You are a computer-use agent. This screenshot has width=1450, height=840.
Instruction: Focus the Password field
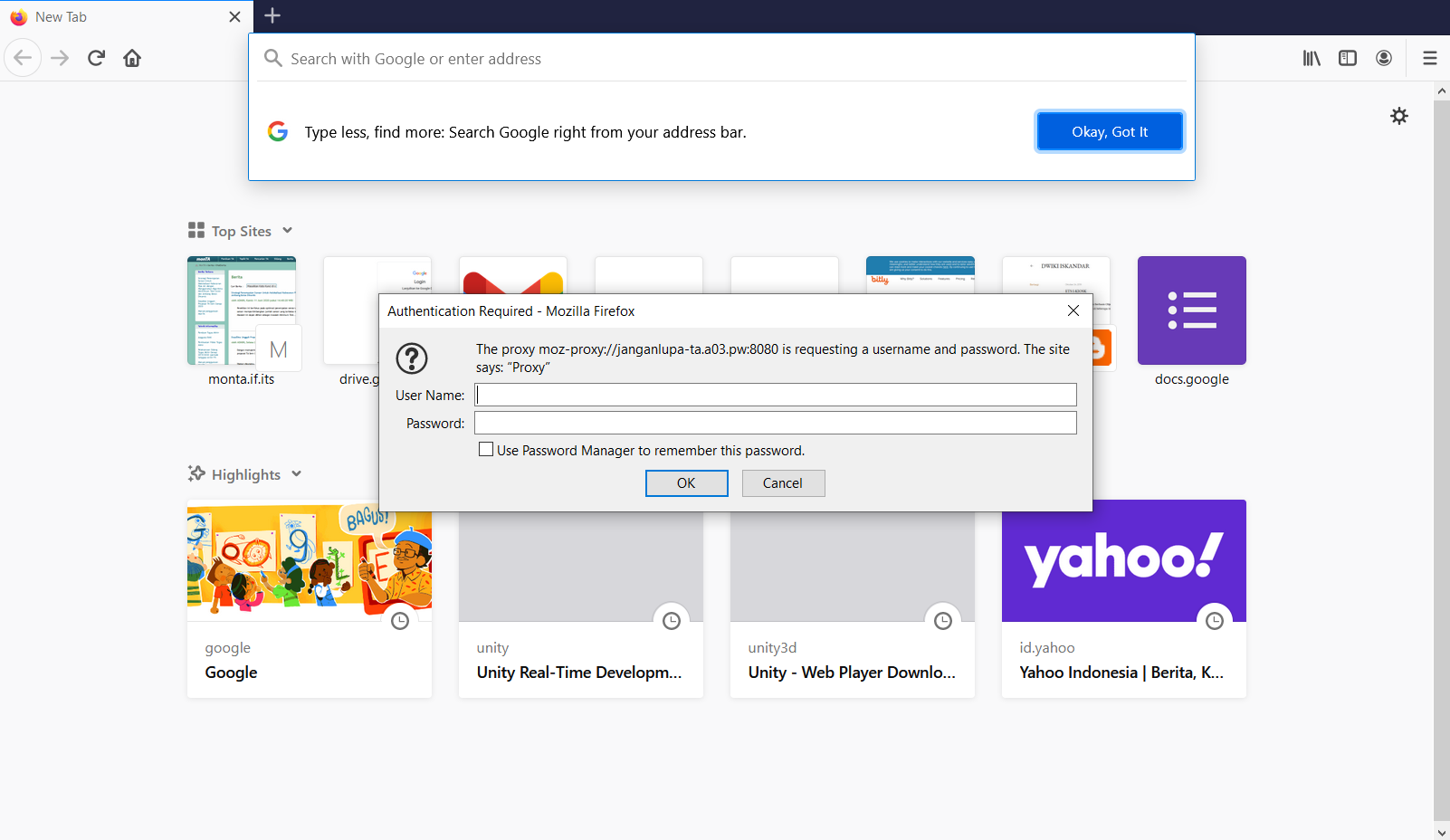click(x=776, y=423)
